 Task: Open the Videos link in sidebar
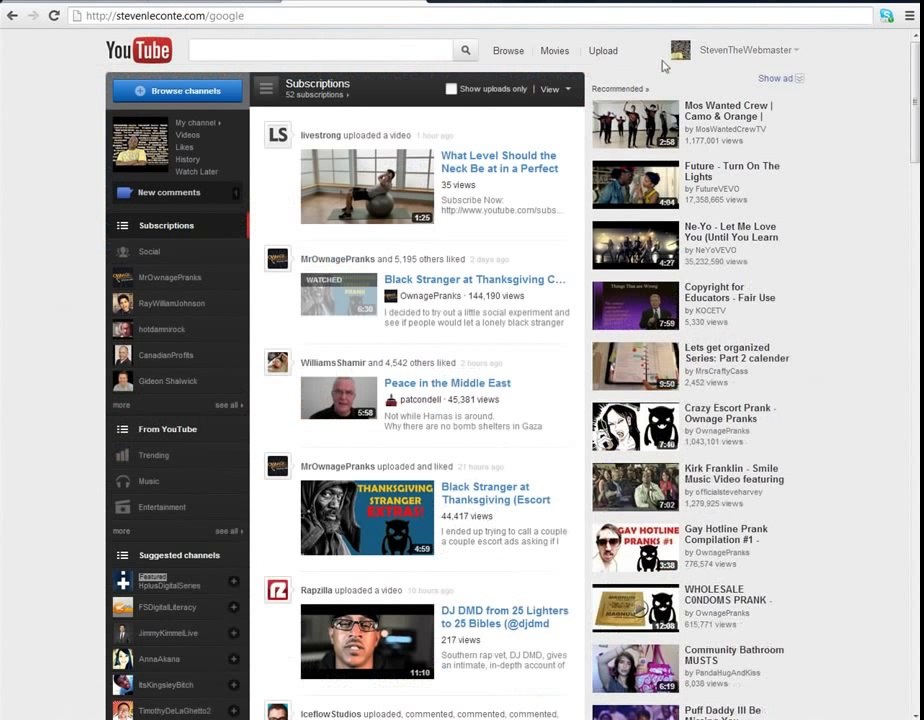(x=187, y=135)
